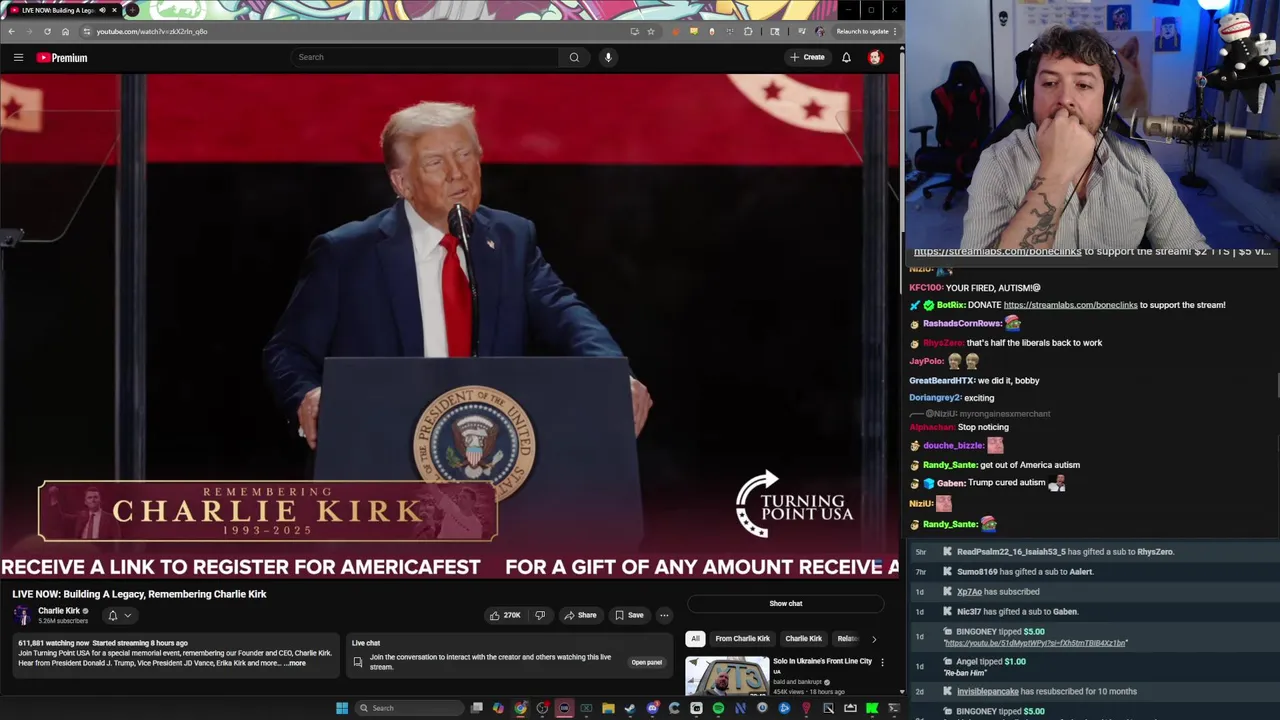Start voice search with microphone icon
The height and width of the screenshot is (720, 1280).
608,57
